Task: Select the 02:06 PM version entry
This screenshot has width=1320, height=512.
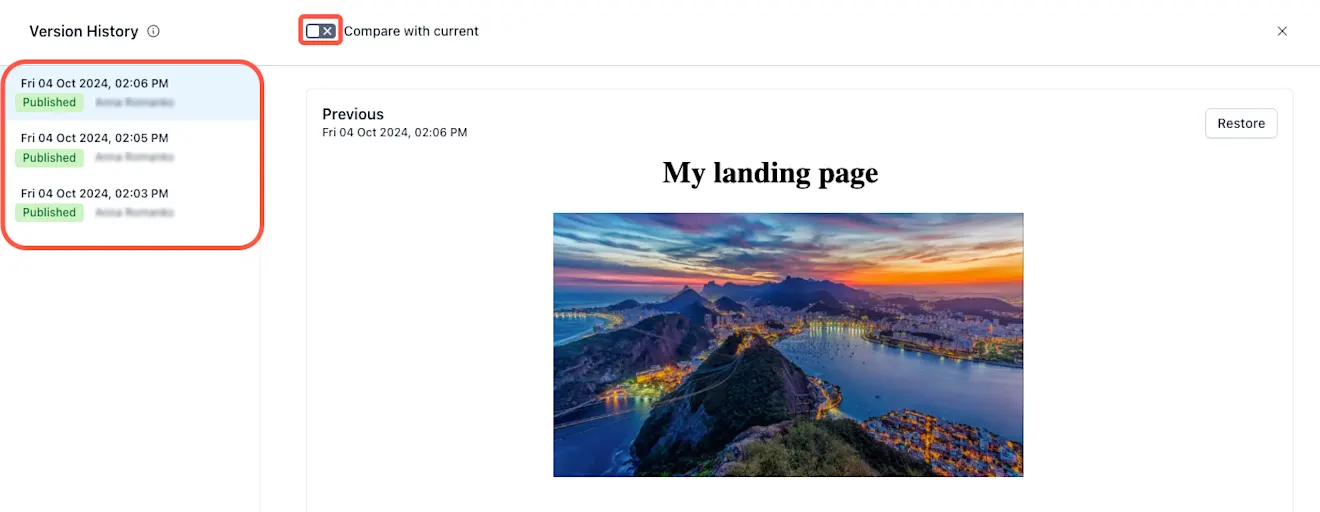Action: 131,93
